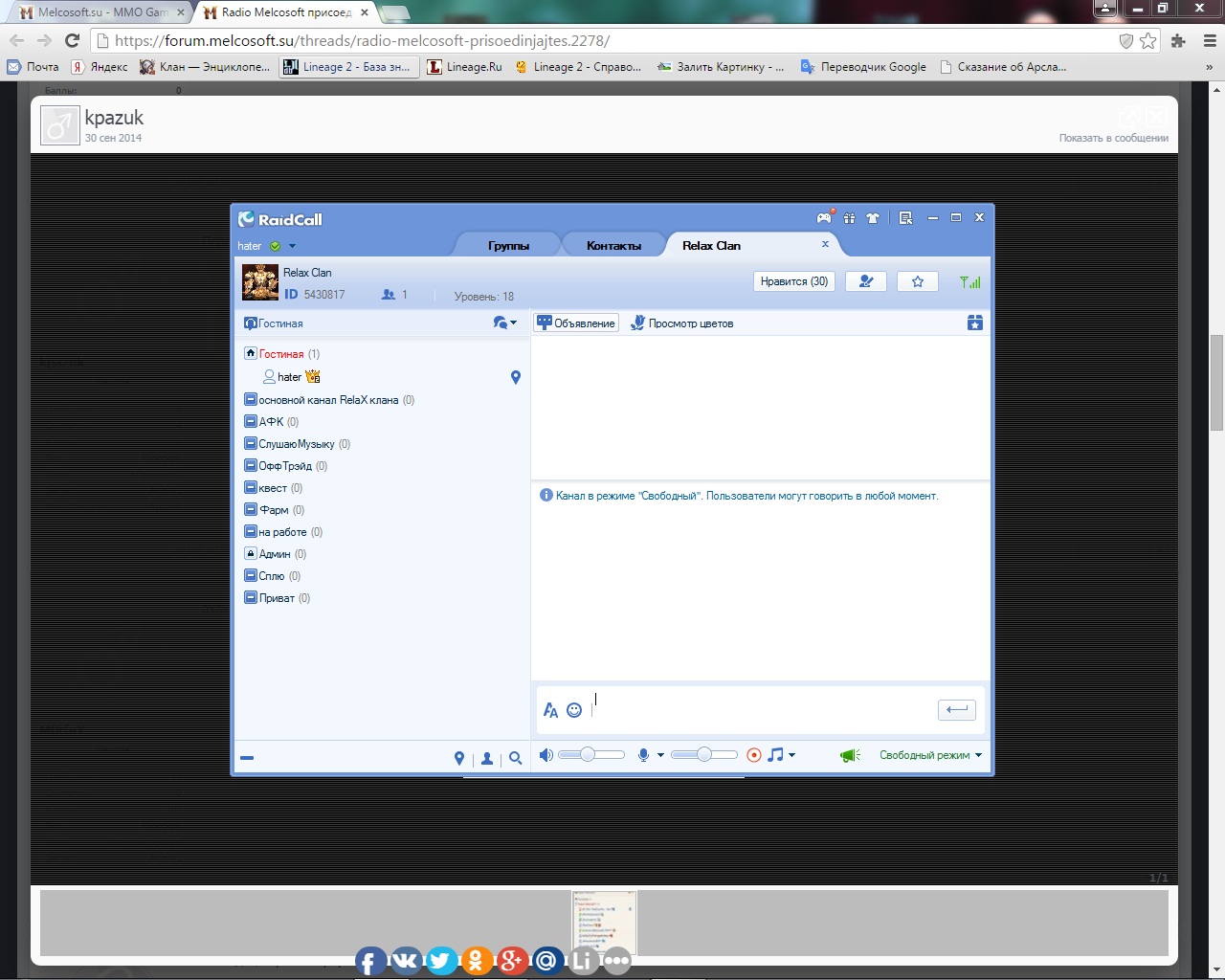This screenshot has width=1225, height=980.
Task: Reload the page in Chrome
Action: point(72,40)
